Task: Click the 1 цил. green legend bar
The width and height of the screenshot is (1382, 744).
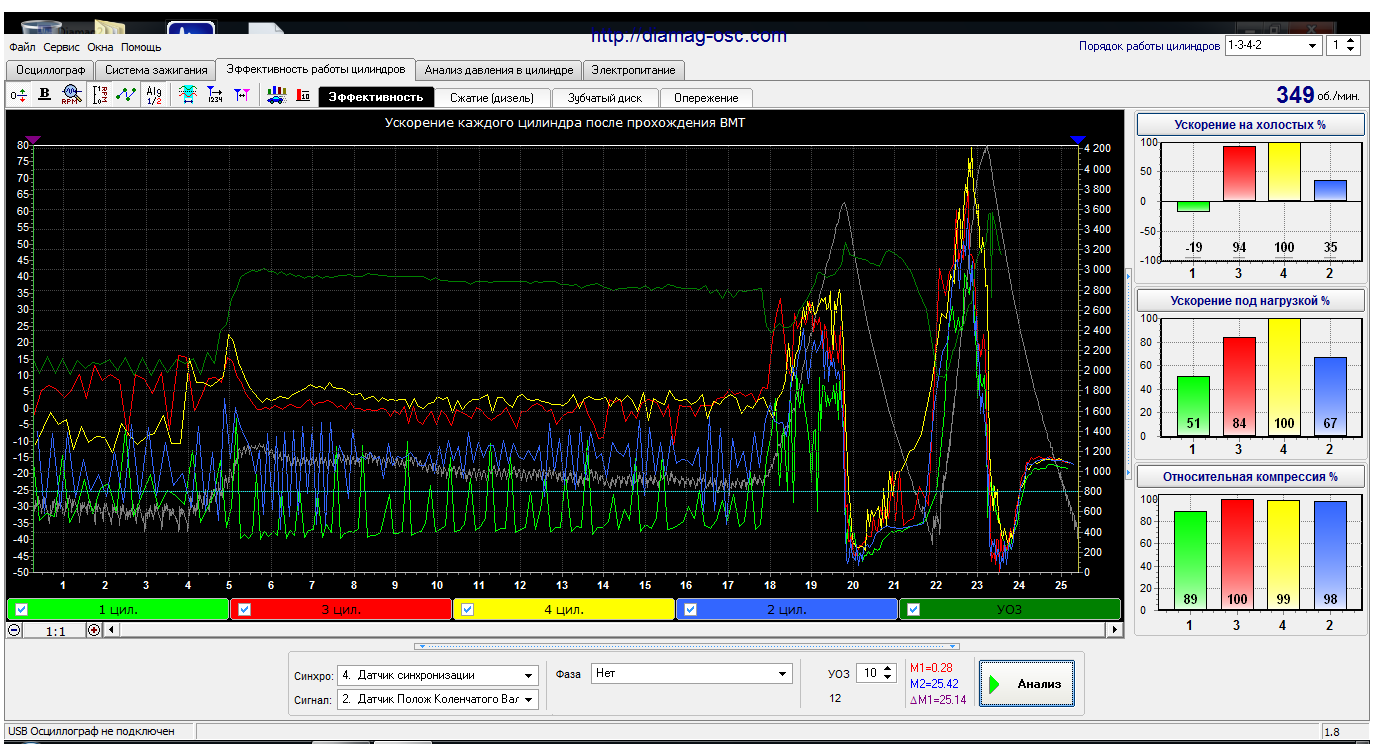Action: click(118, 609)
